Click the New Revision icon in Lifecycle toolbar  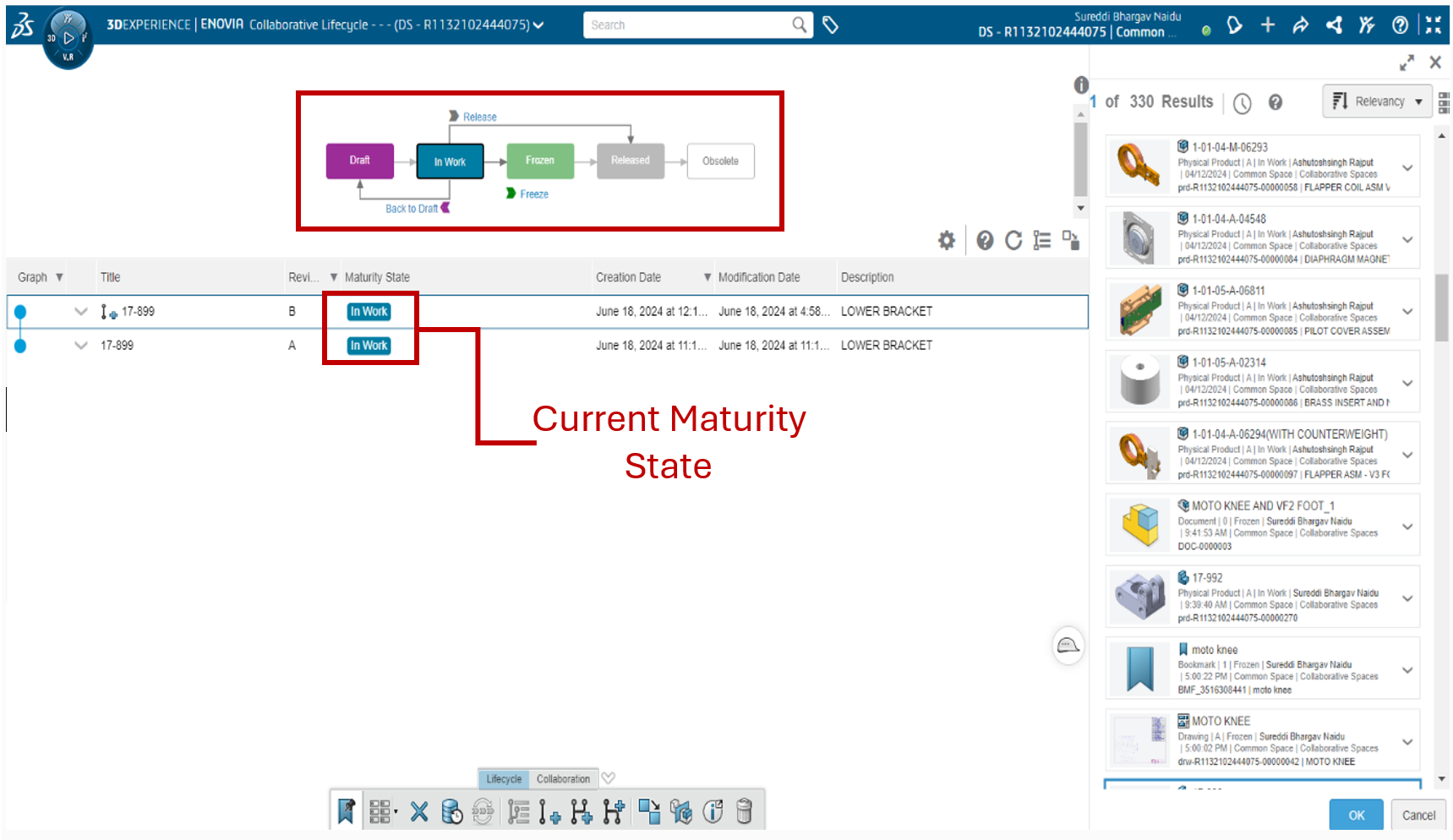[x=549, y=812]
